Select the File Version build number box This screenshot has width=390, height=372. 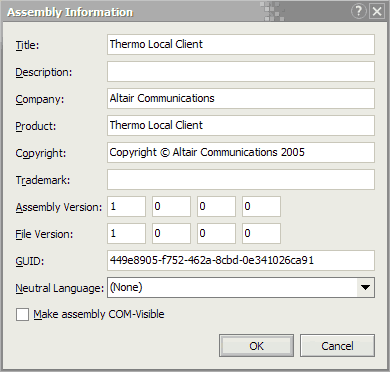[216, 234]
